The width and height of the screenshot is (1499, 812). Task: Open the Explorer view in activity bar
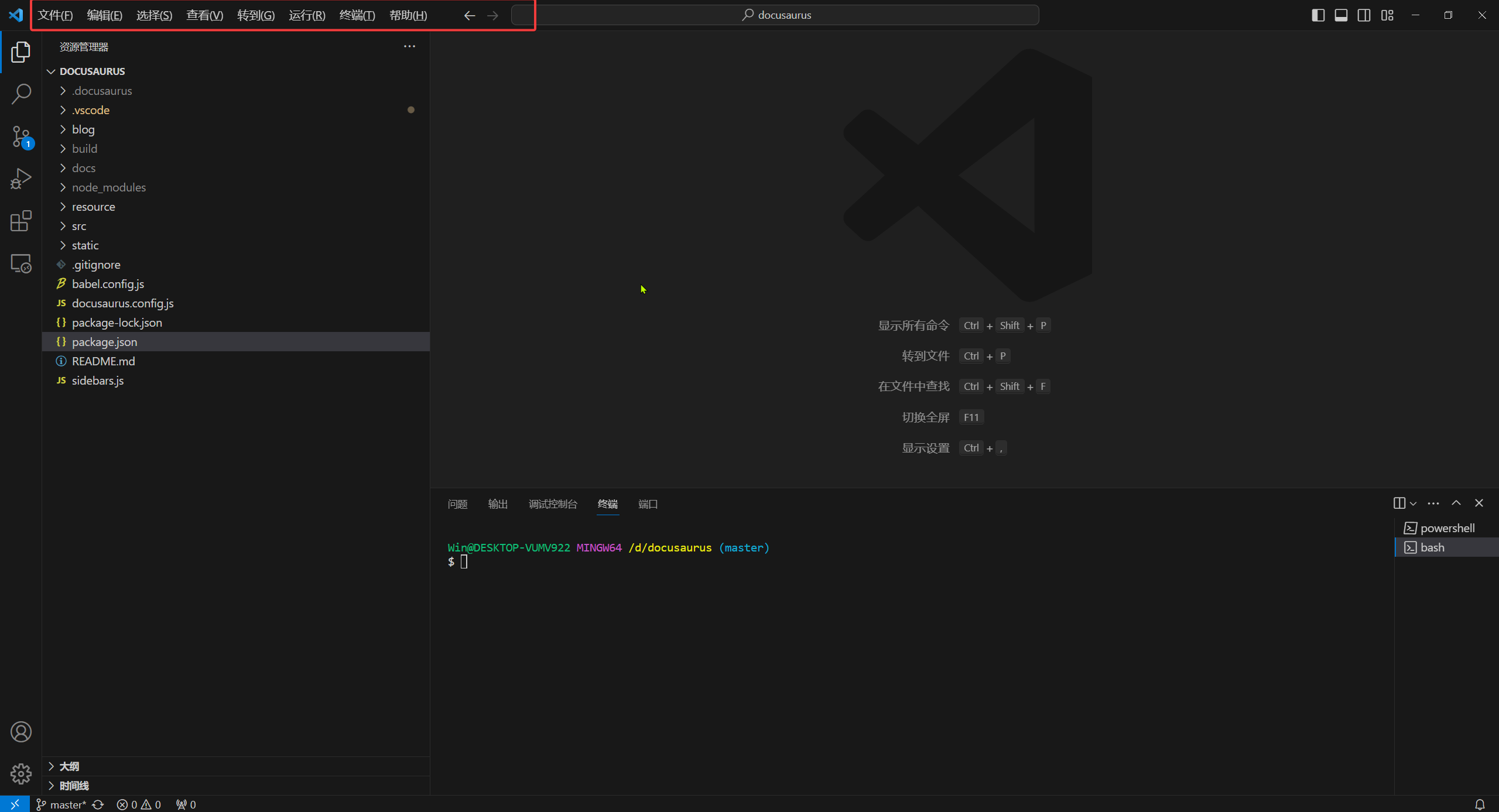[x=21, y=52]
